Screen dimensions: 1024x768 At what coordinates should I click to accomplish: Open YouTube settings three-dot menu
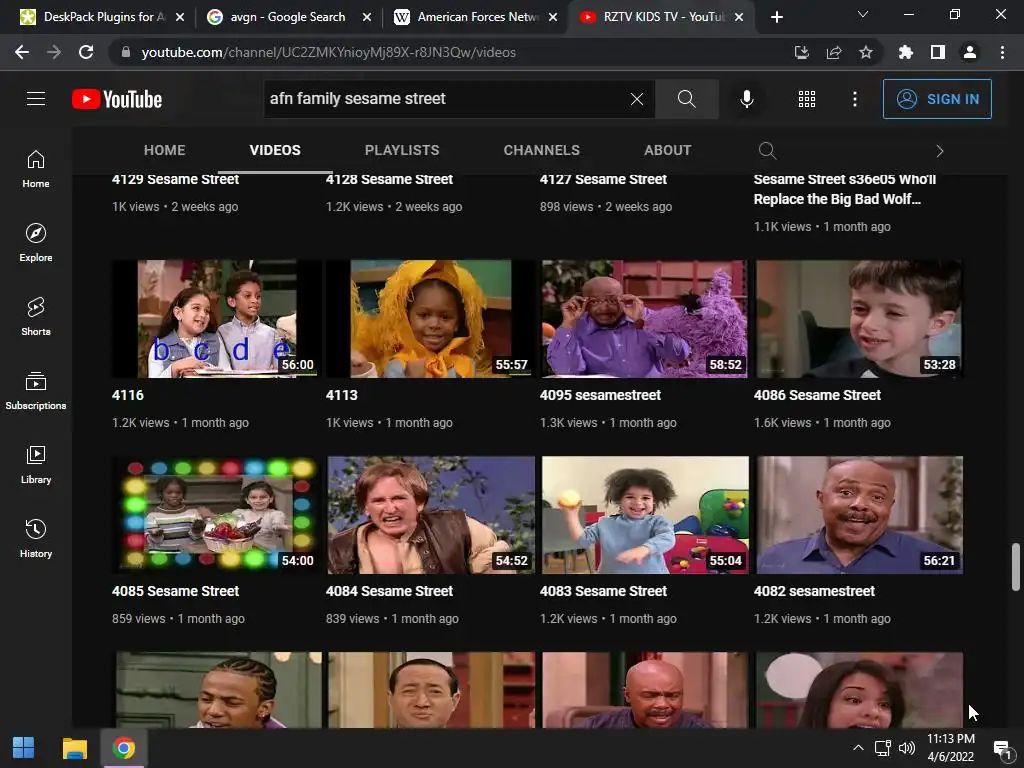[854, 99]
